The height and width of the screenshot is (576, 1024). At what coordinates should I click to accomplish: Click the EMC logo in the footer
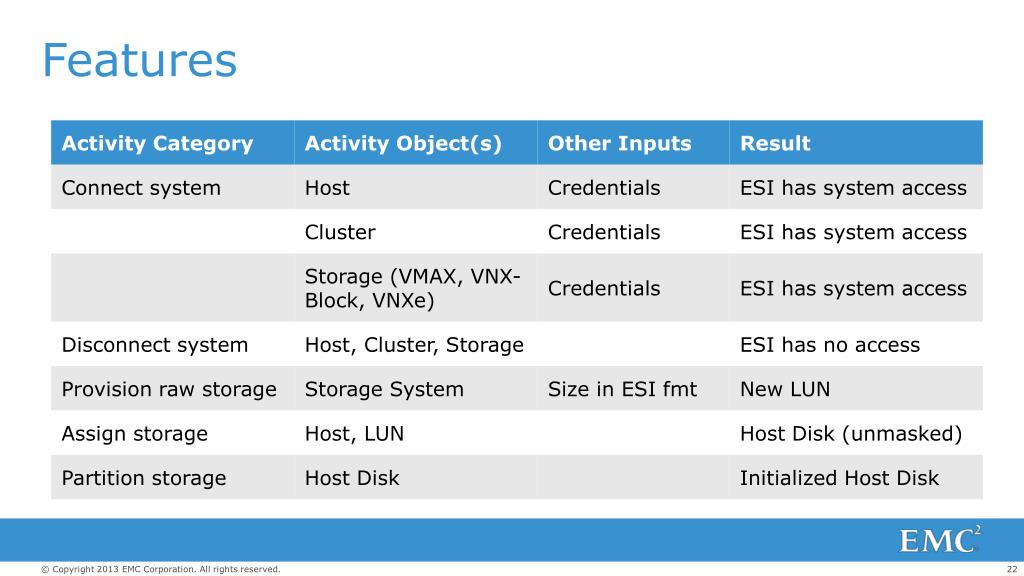[940, 539]
